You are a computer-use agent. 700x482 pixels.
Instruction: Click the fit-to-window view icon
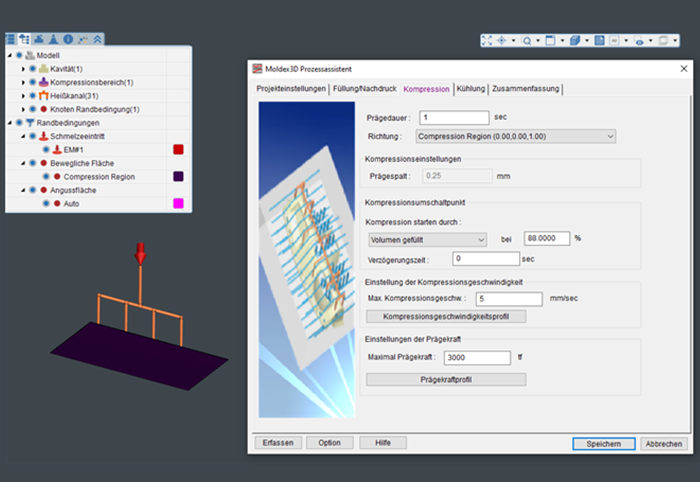[x=487, y=41]
